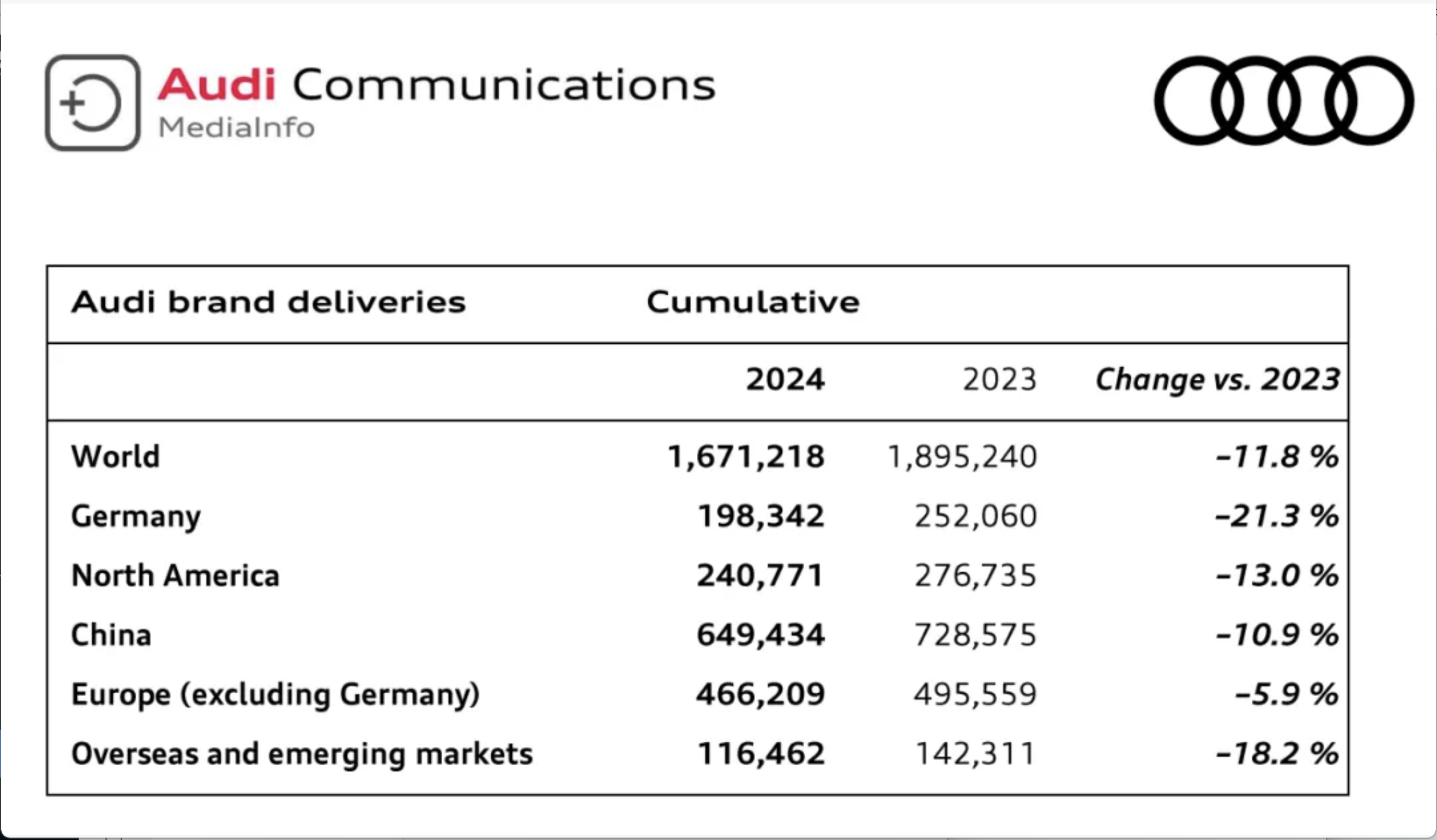The image size is (1437, 840).
Task: Click the MediaInfo subtitle label
Action: (236, 128)
